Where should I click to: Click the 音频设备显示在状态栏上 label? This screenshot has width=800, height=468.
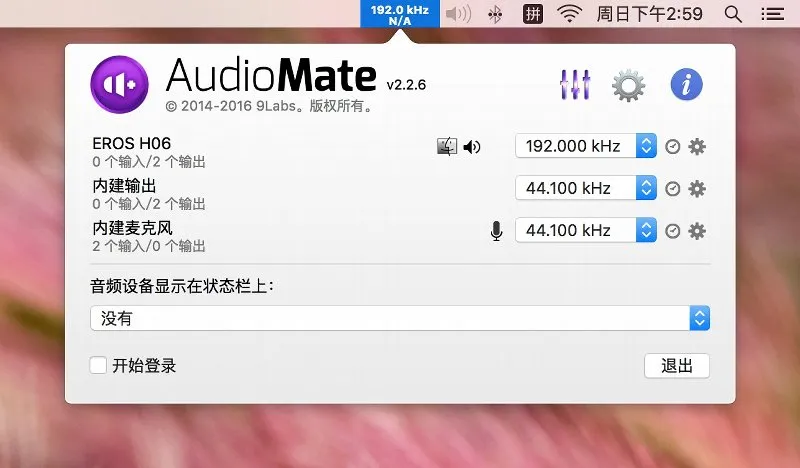(x=182, y=286)
